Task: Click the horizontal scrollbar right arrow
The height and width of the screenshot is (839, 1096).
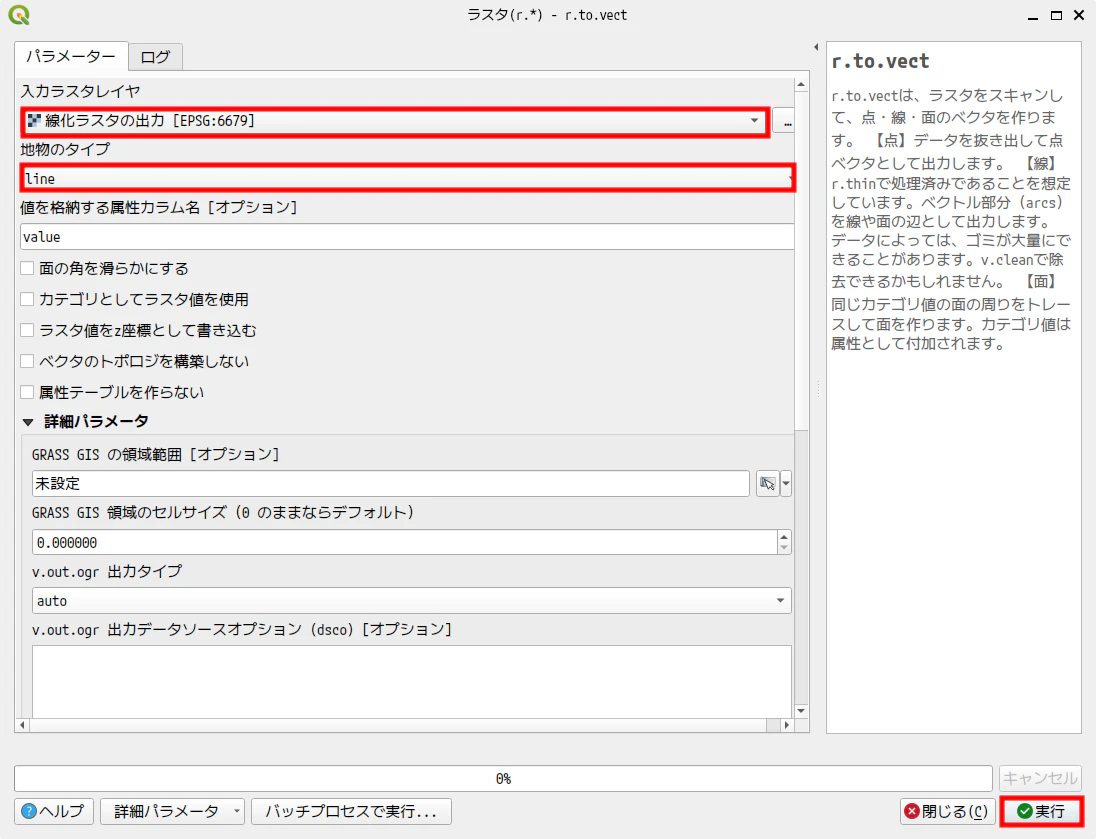Action: 787,725
